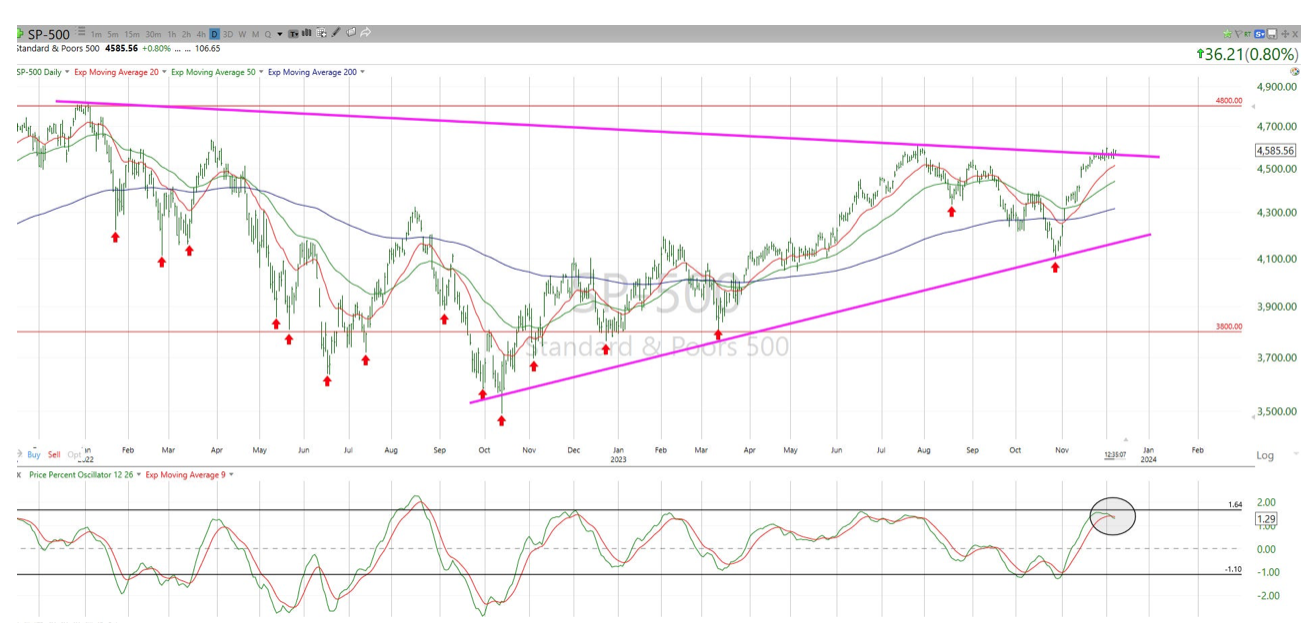
Task: Open the symbol list icon beside SP-500
Action: click(x=81, y=32)
